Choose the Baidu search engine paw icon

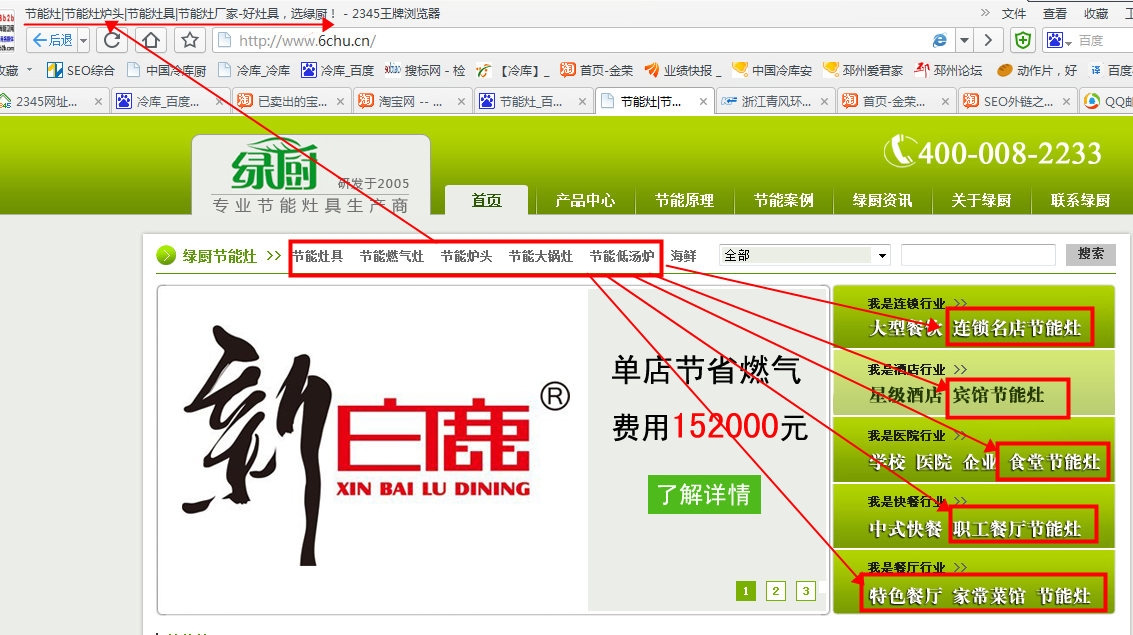pyautogui.click(x=1055, y=40)
